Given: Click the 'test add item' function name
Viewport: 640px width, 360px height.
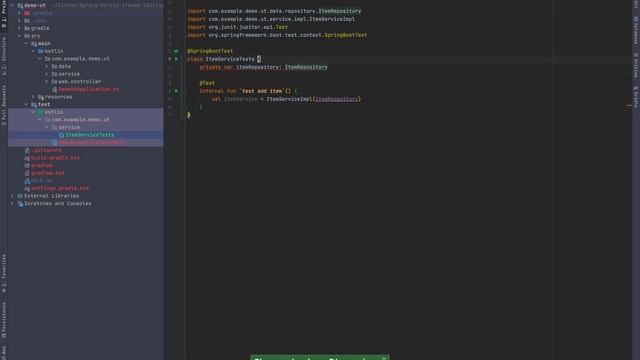Looking at the screenshot, I should (262, 91).
